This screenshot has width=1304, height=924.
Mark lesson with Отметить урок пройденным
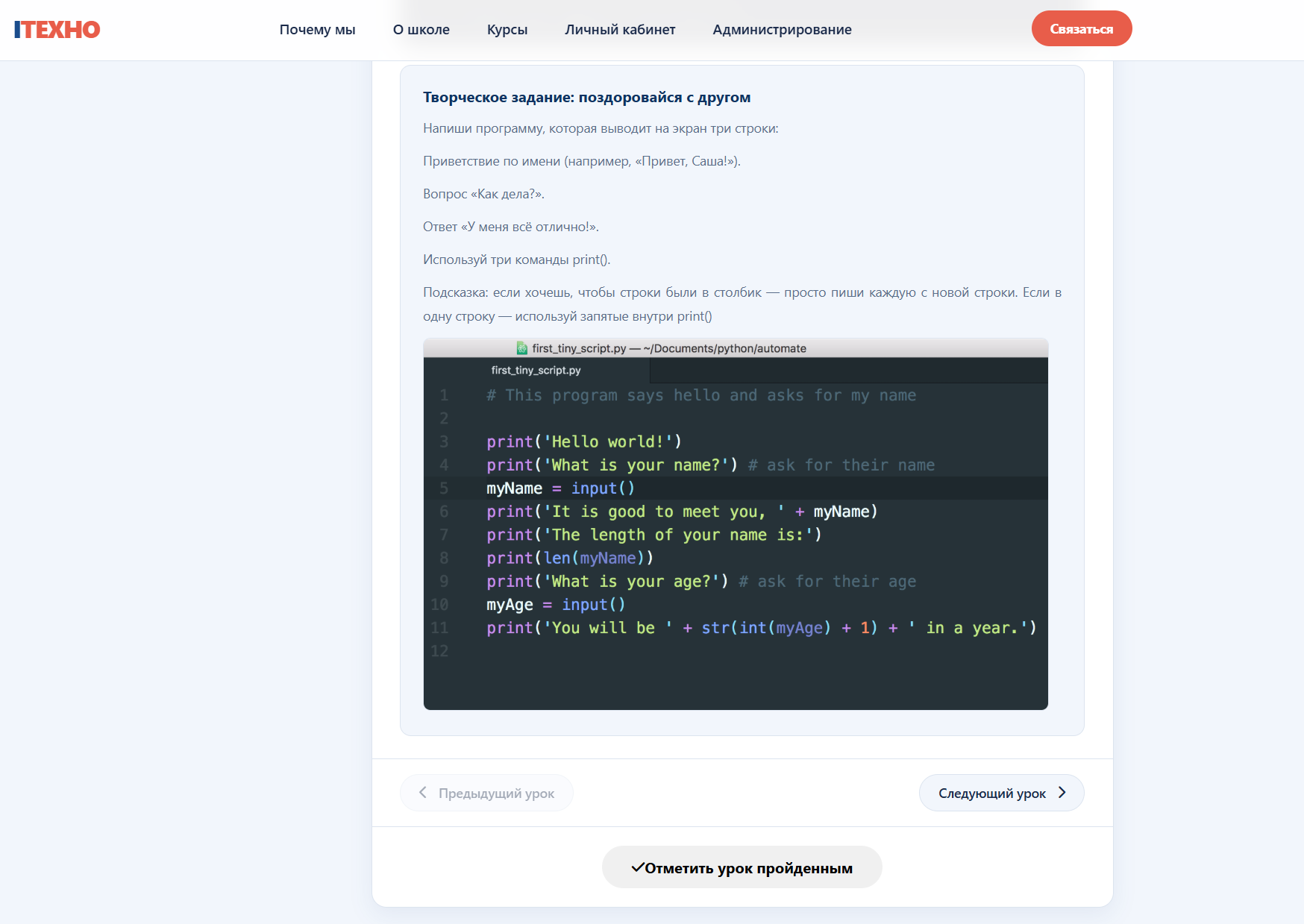tap(742, 867)
